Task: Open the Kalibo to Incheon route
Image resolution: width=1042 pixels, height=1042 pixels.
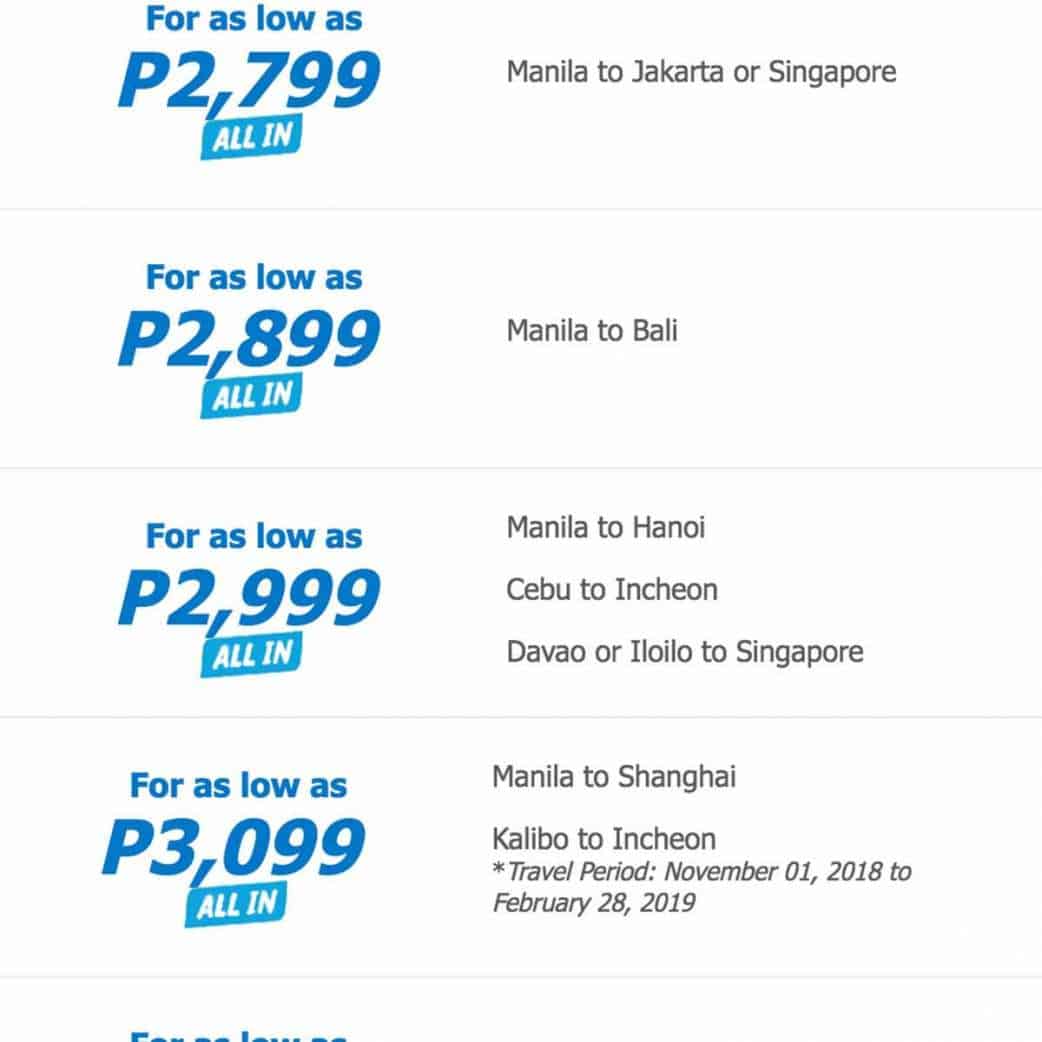Action: pyautogui.click(x=604, y=838)
